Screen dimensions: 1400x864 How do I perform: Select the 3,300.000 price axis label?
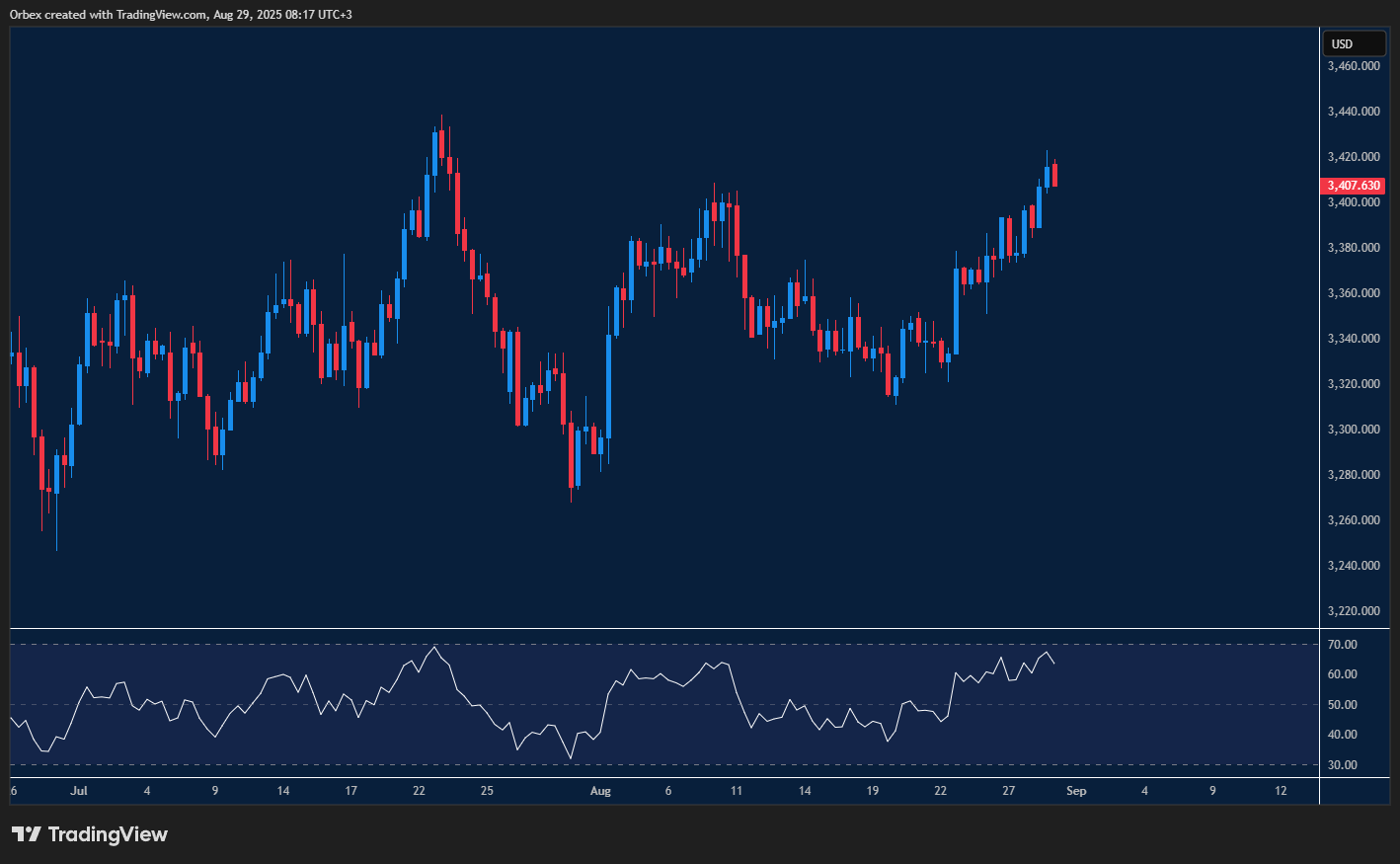click(x=1353, y=430)
